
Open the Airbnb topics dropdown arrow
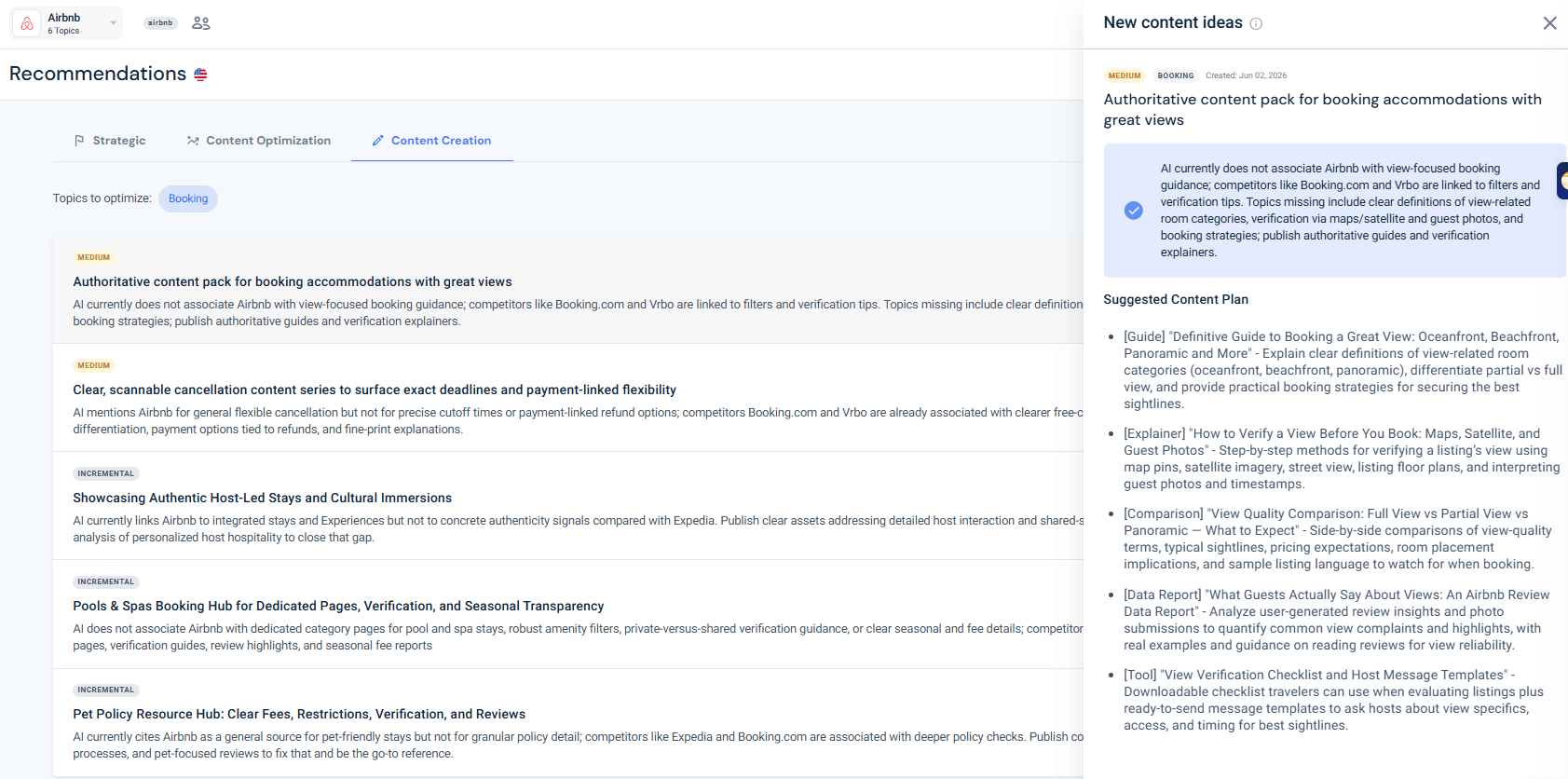pos(113,23)
